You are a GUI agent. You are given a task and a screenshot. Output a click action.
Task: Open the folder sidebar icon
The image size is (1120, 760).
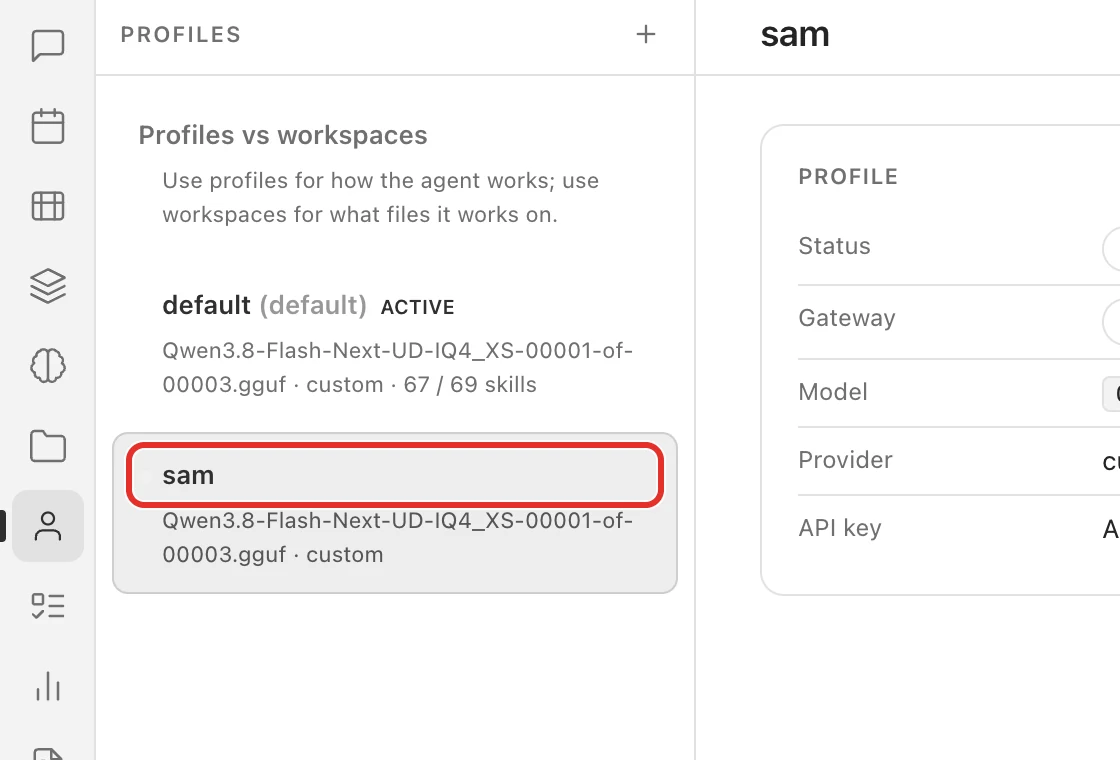tap(48, 446)
